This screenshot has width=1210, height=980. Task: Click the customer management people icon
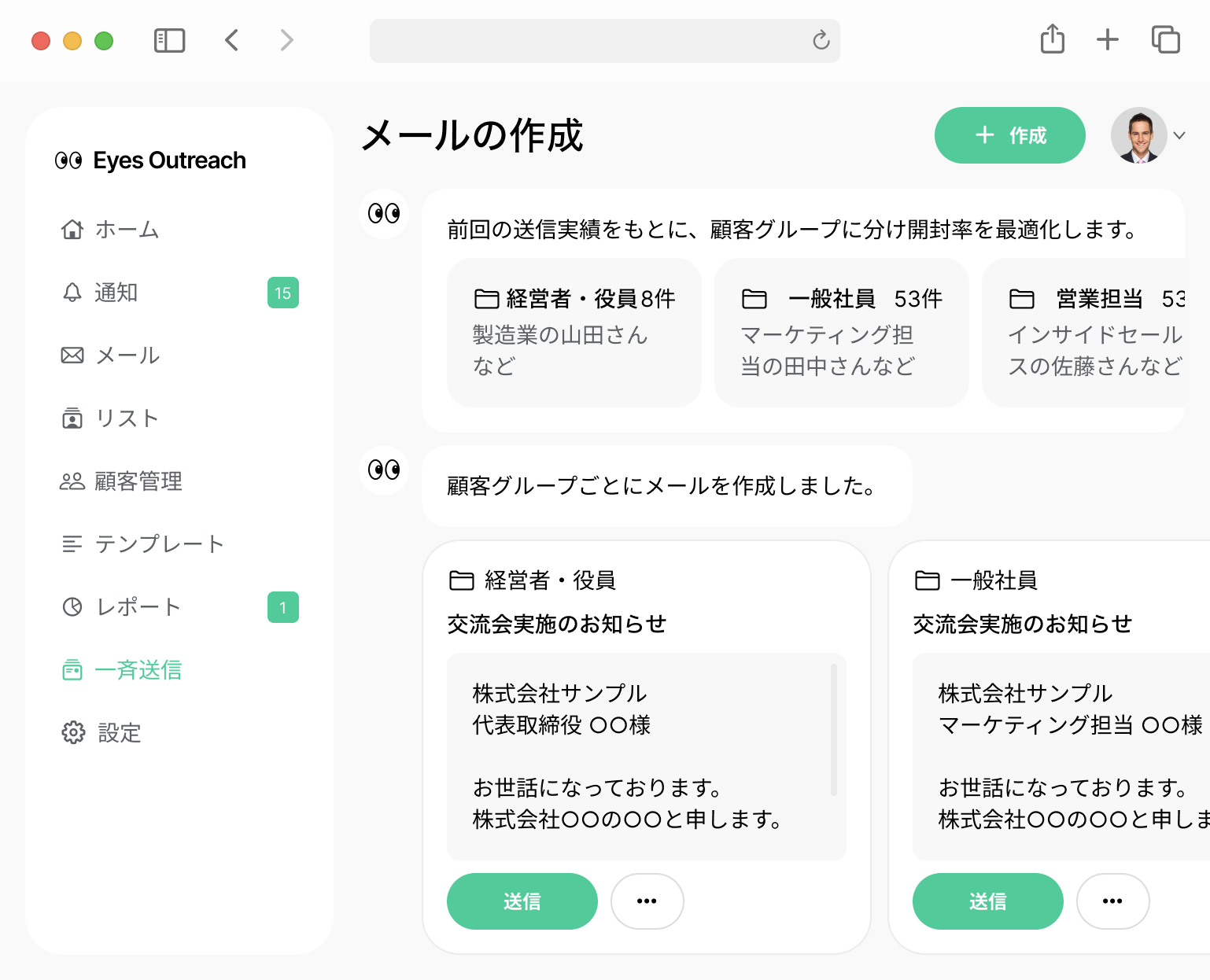point(72,481)
